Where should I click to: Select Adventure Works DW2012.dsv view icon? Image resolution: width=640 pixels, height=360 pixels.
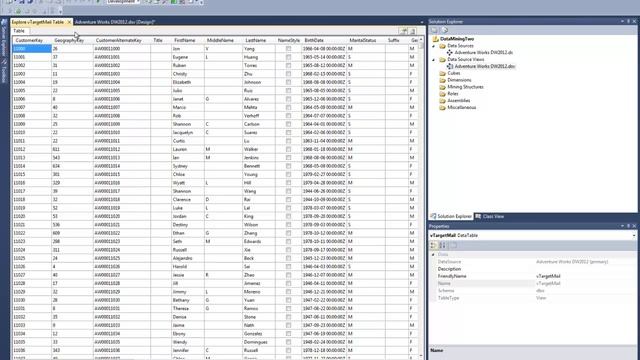click(449, 66)
